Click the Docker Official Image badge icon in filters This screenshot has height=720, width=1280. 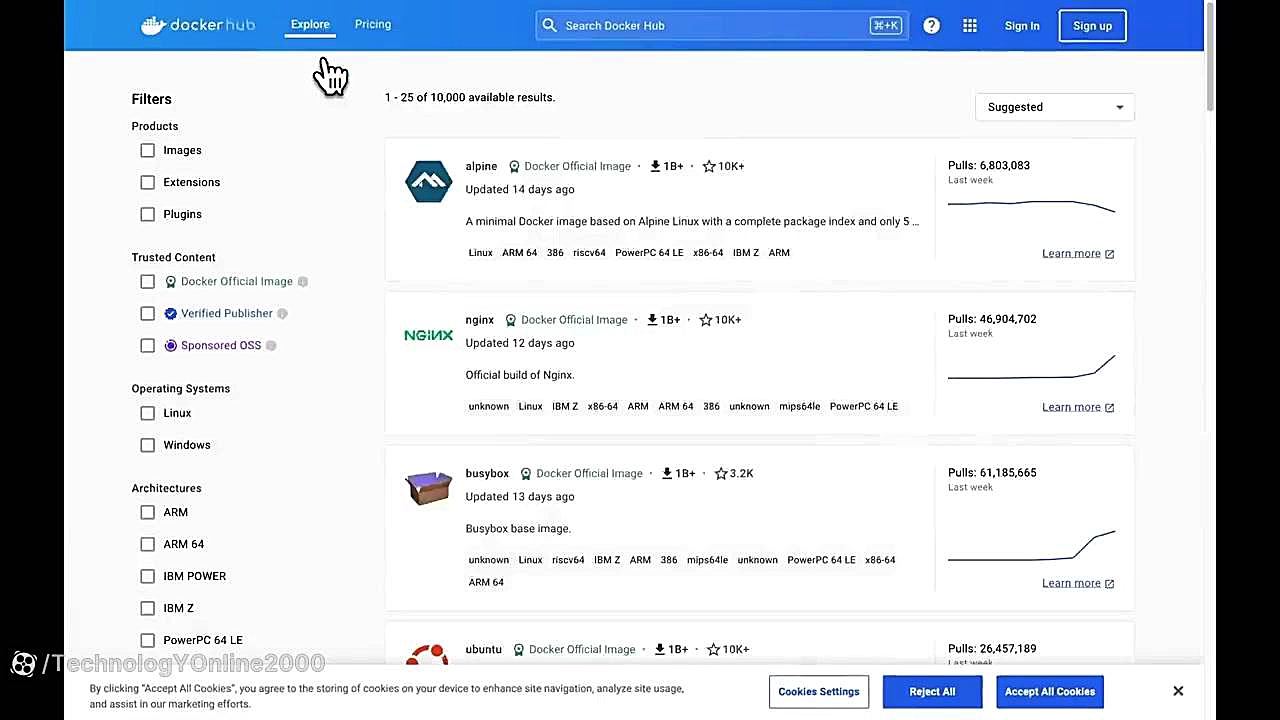(171, 282)
